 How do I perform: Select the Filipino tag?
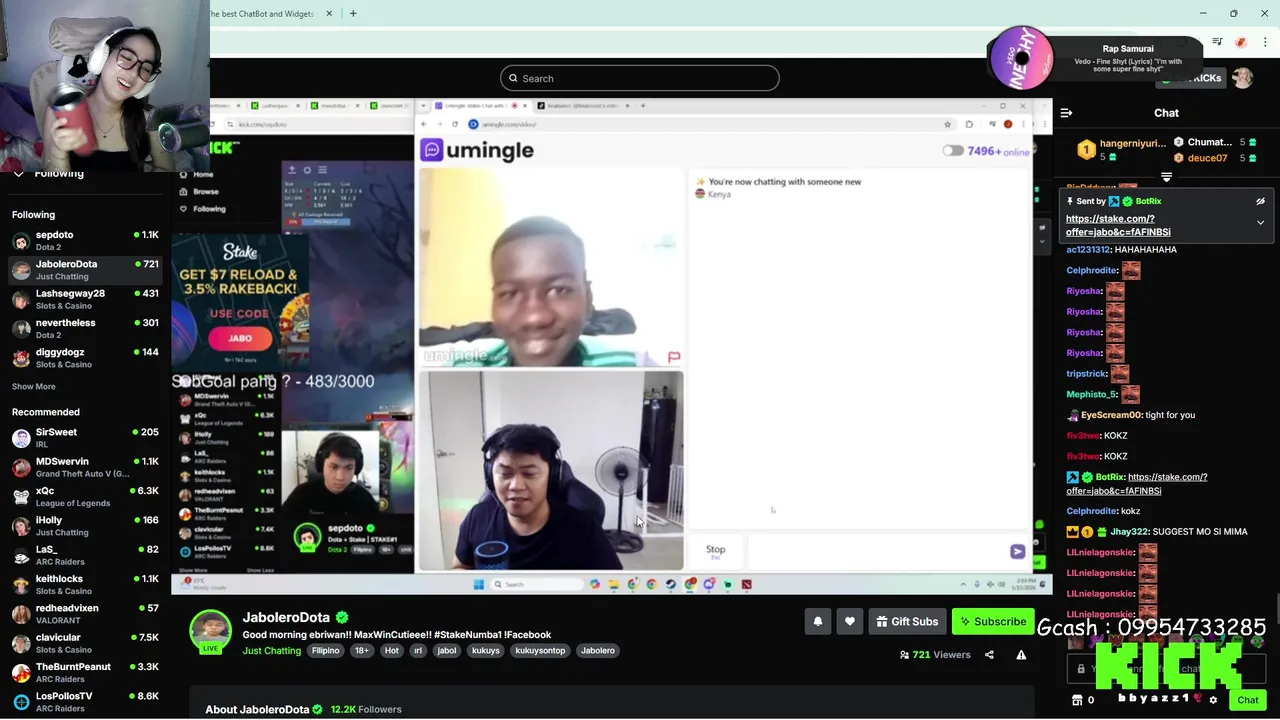[x=325, y=651]
